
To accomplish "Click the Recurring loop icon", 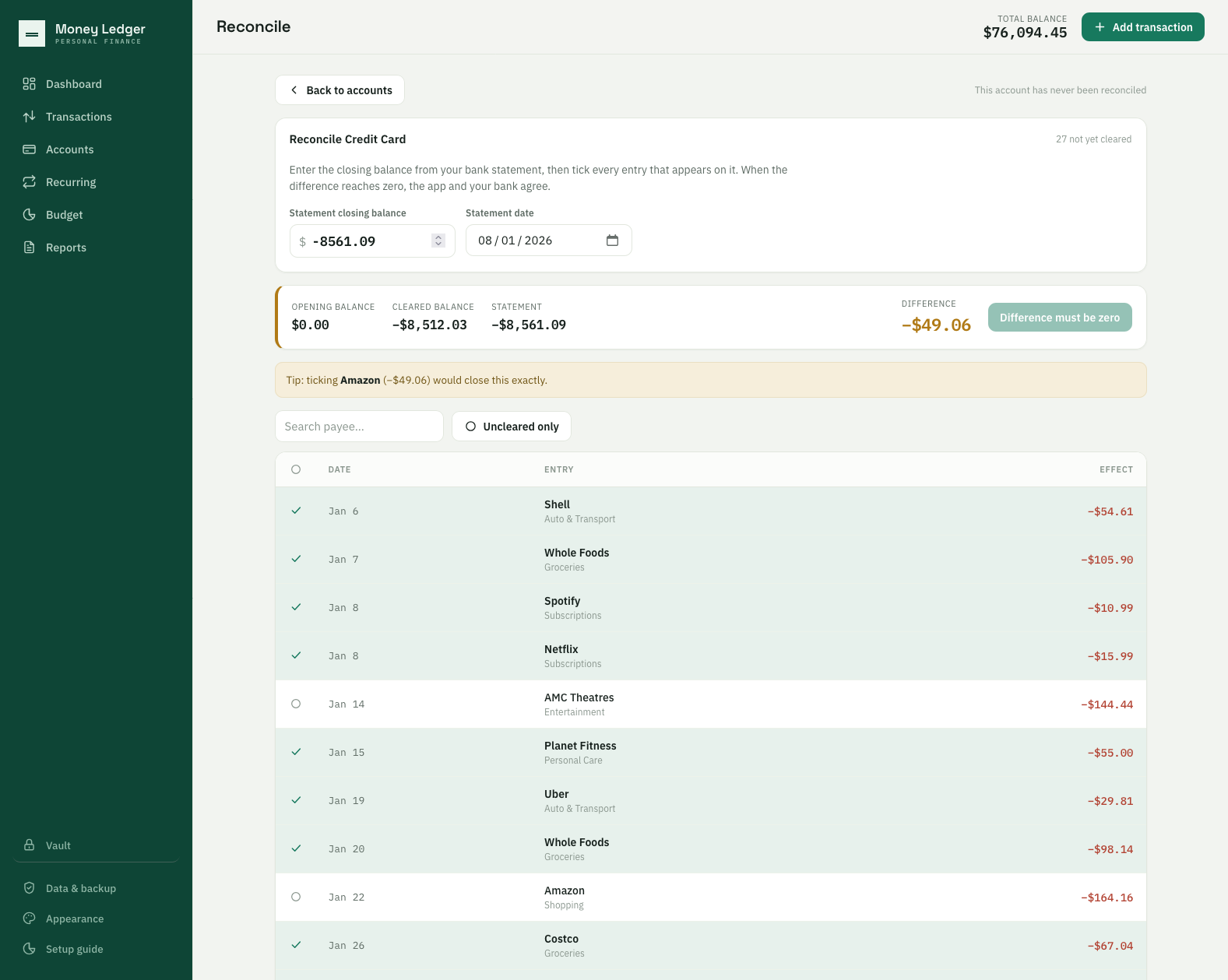I will pyautogui.click(x=30, y=182).
